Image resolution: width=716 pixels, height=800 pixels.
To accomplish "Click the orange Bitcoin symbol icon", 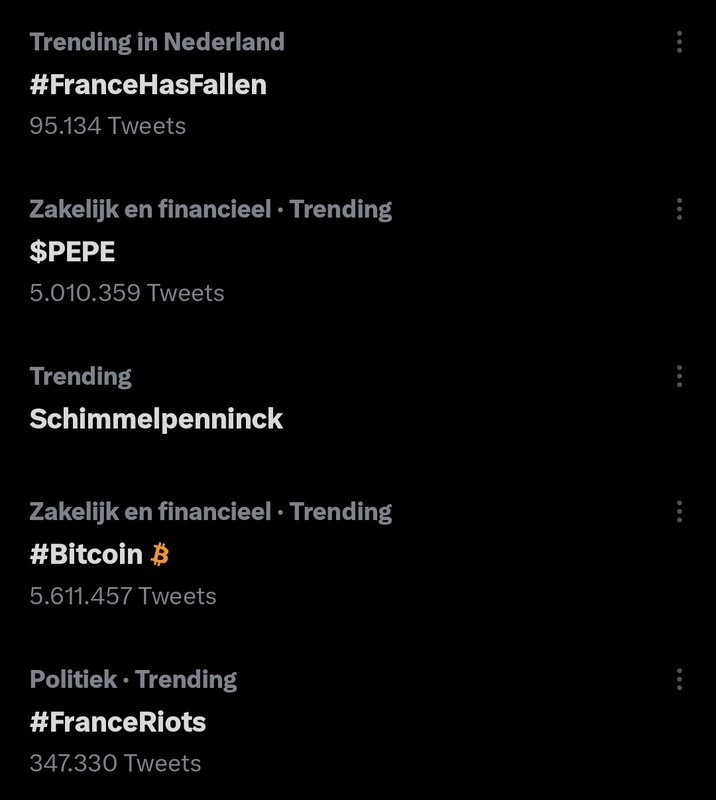I will (160, 553).
